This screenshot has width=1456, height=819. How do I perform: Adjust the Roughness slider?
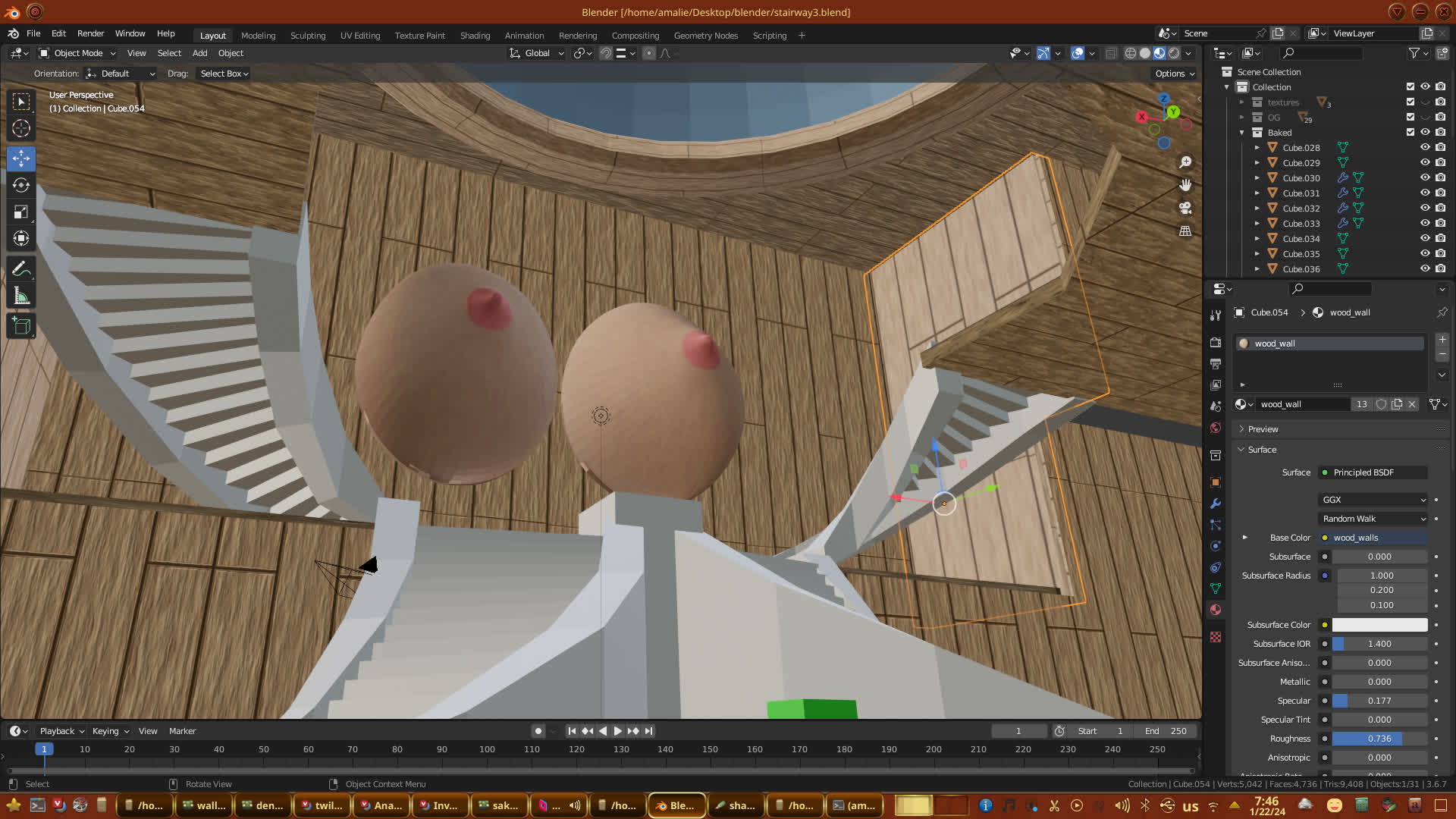[1379, 739]
